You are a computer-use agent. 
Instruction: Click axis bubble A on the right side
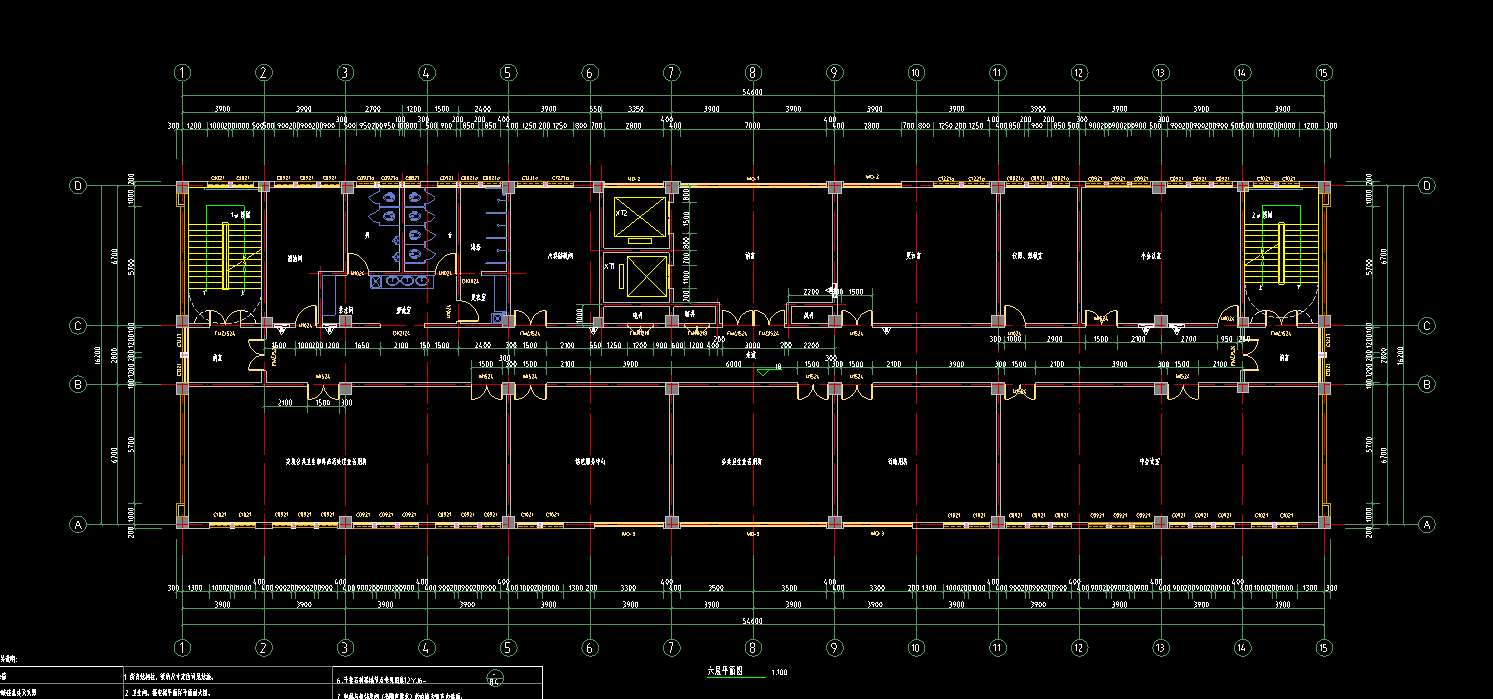tap(1427, 524)
